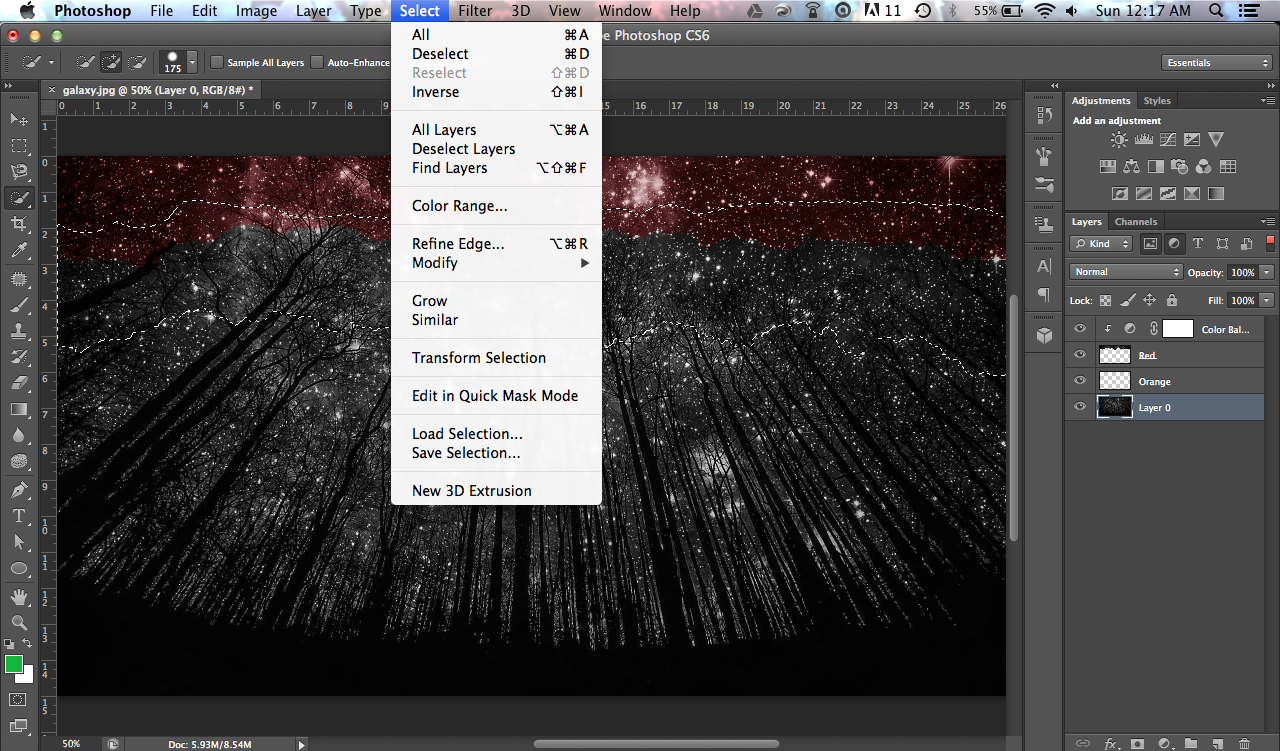Select the Gradient tool
Image resolution: width=1280 pixels, height=751 pixels.
(19, 409)
